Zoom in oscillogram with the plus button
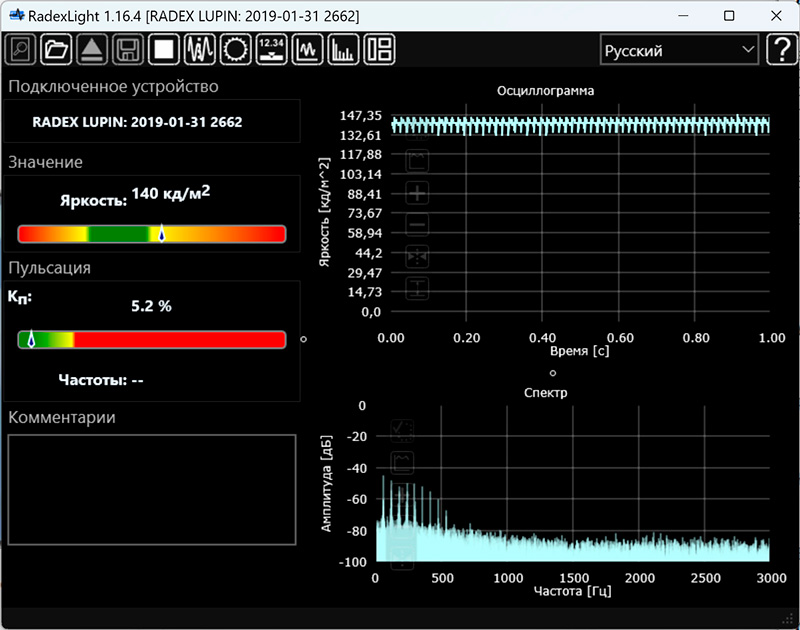The height and width of the screenshot is (630, 800). [418, 193]
